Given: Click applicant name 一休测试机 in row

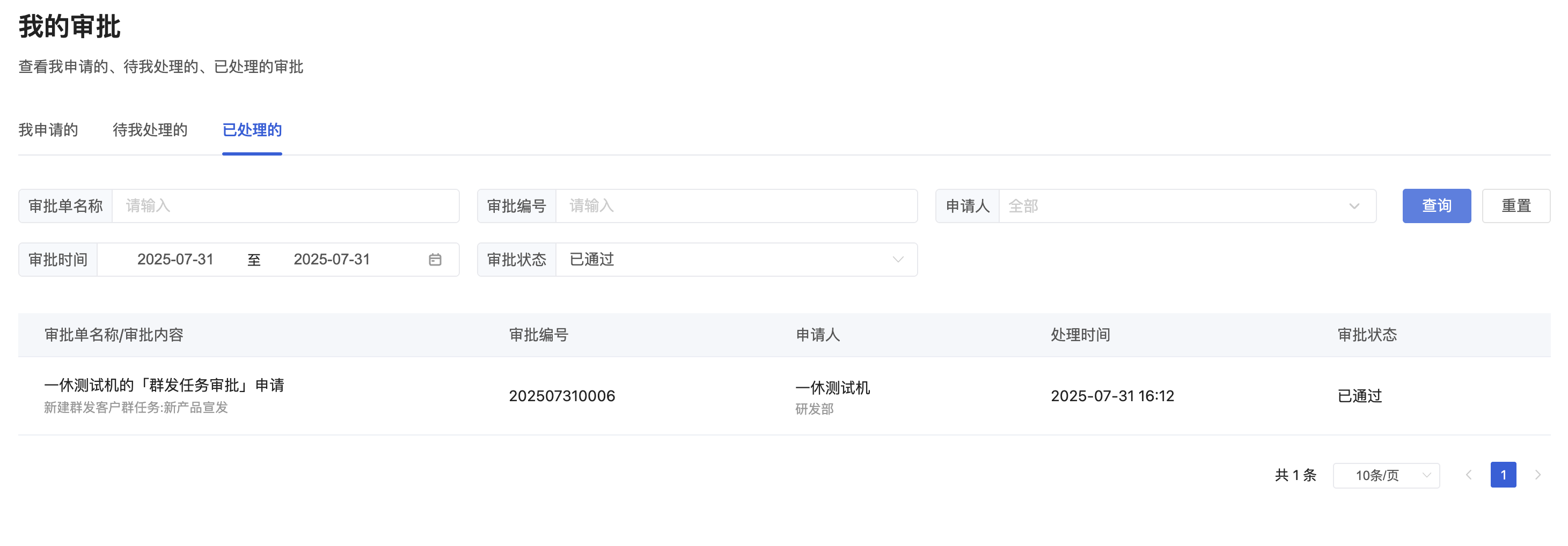Looking at the screenshot, I should pyautogui.click(x=833, y=388).
